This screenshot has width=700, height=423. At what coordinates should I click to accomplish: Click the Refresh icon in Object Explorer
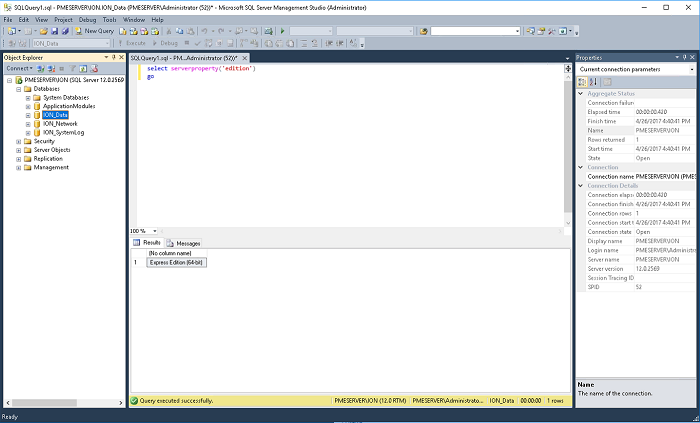[x=83, y=69]
